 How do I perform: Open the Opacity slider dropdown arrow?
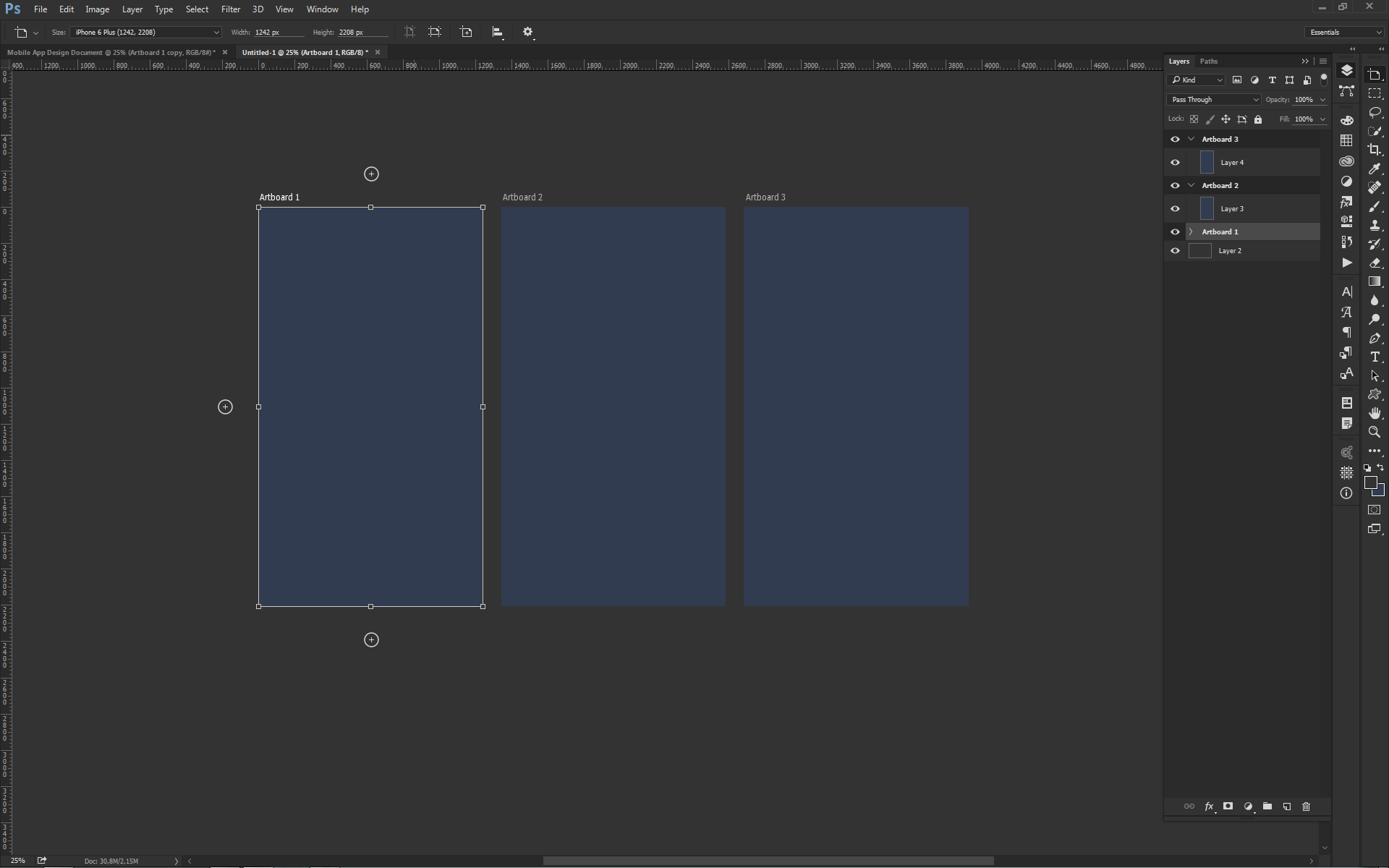point(1323,100)
